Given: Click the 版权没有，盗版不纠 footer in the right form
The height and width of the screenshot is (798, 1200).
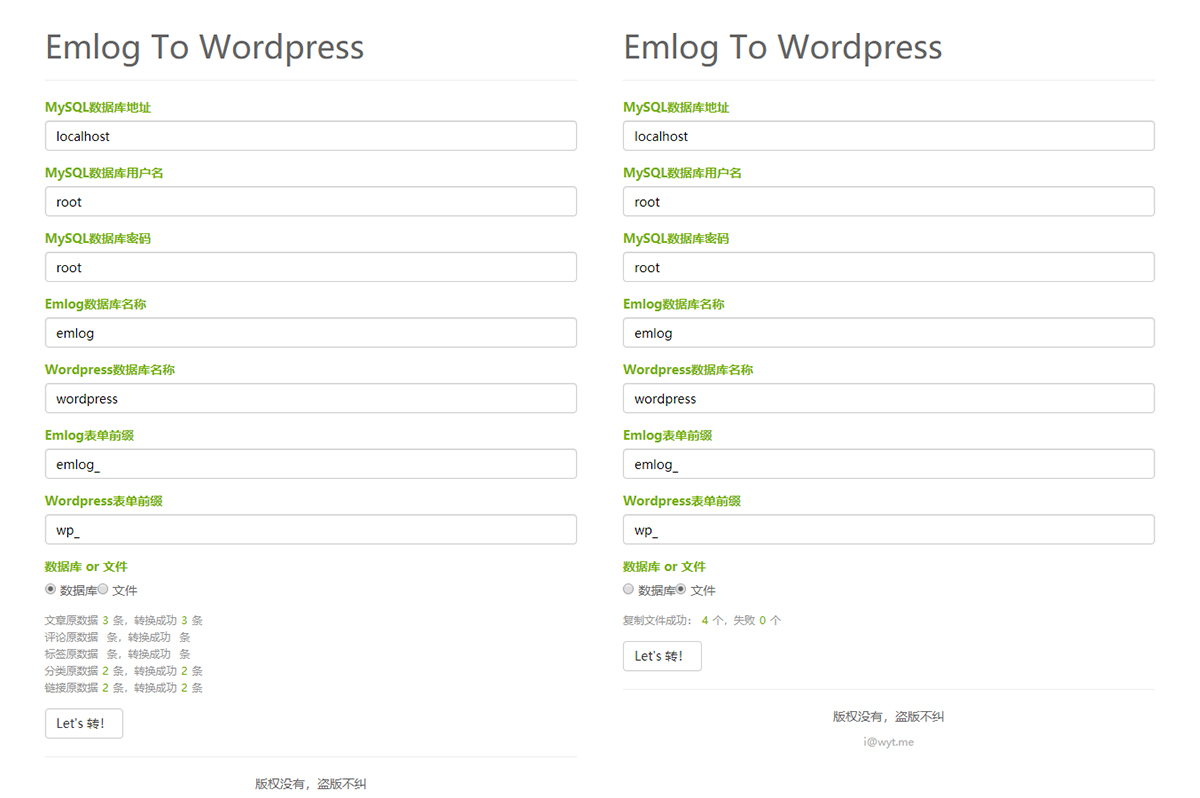Looking at the screenshot, I should coord(889,717).
